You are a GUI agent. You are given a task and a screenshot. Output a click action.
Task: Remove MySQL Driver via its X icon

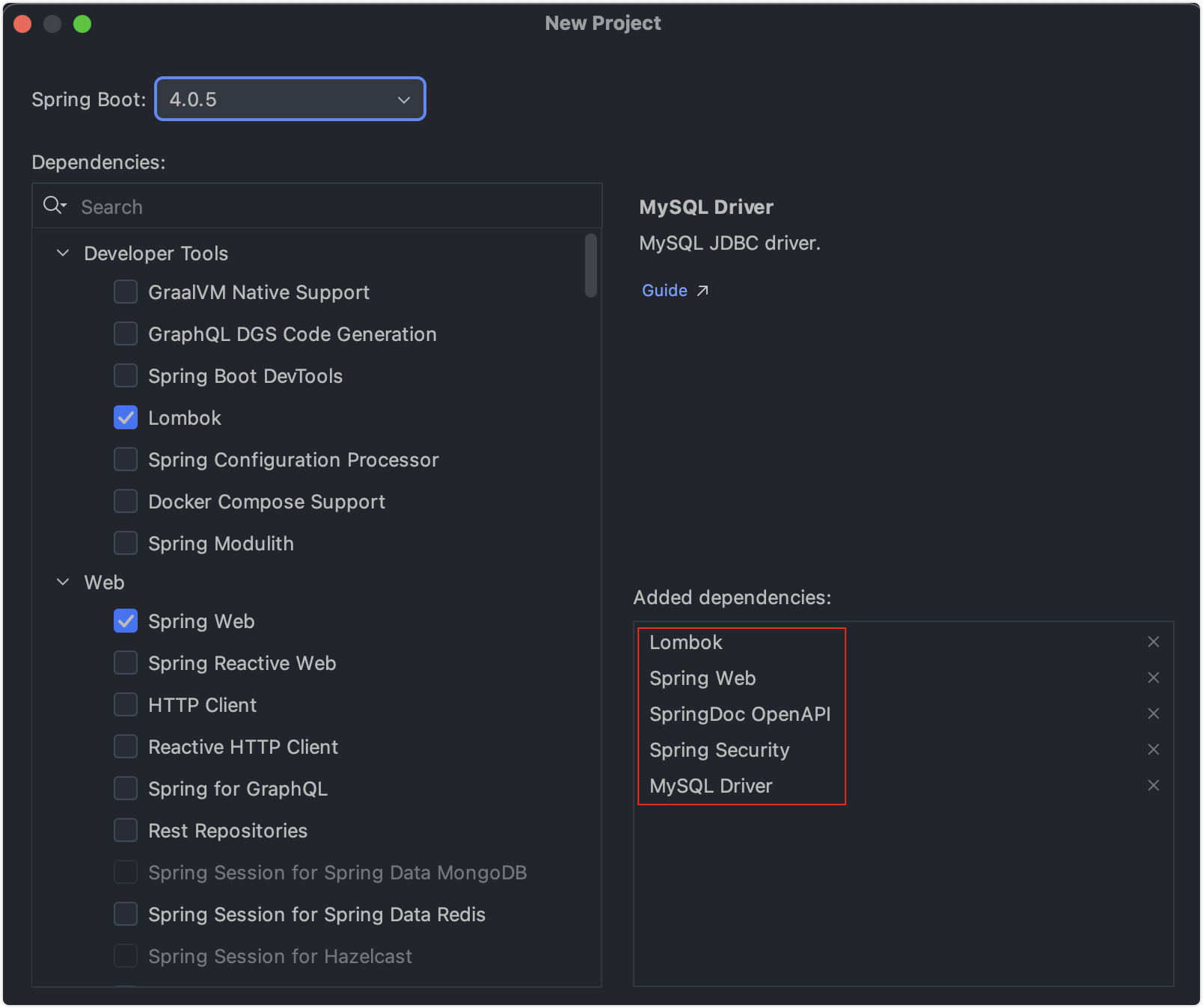1153,786
